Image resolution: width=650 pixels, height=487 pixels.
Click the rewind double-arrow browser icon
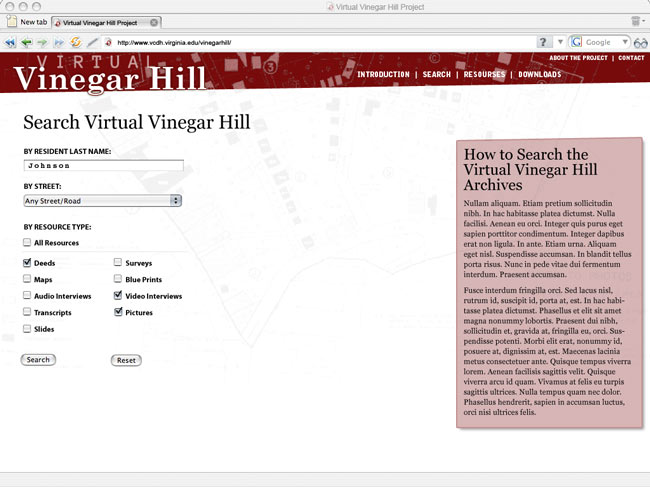pyautogui.click(x=10, y=42)
